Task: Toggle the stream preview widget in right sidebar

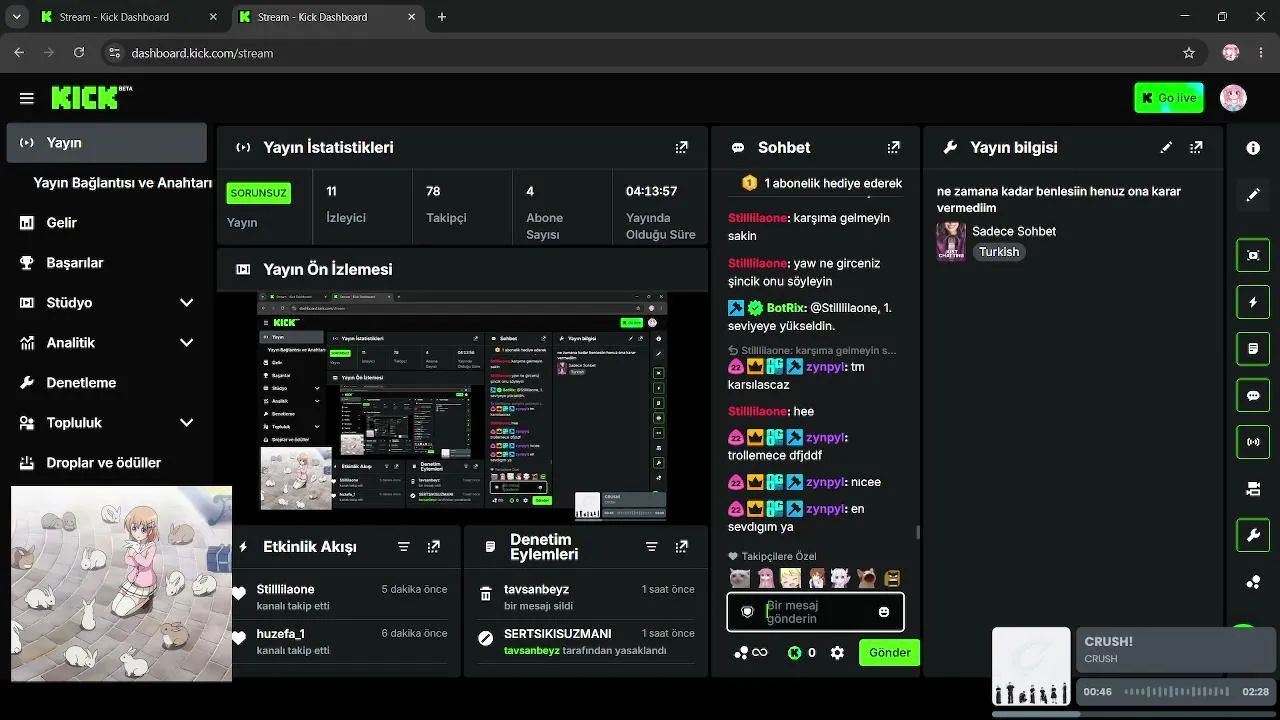Action: point(1253,255)
